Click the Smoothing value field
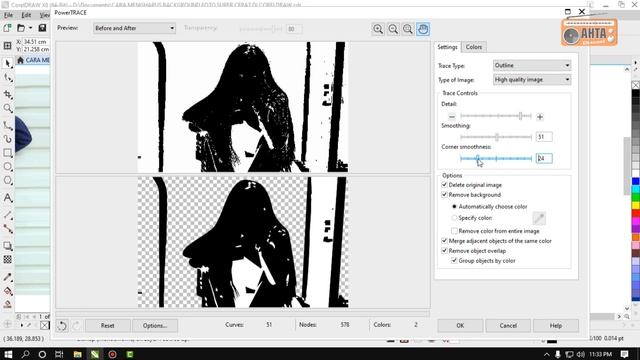The width and height of the screenshot is (640, 360). [x=544, y=137]
